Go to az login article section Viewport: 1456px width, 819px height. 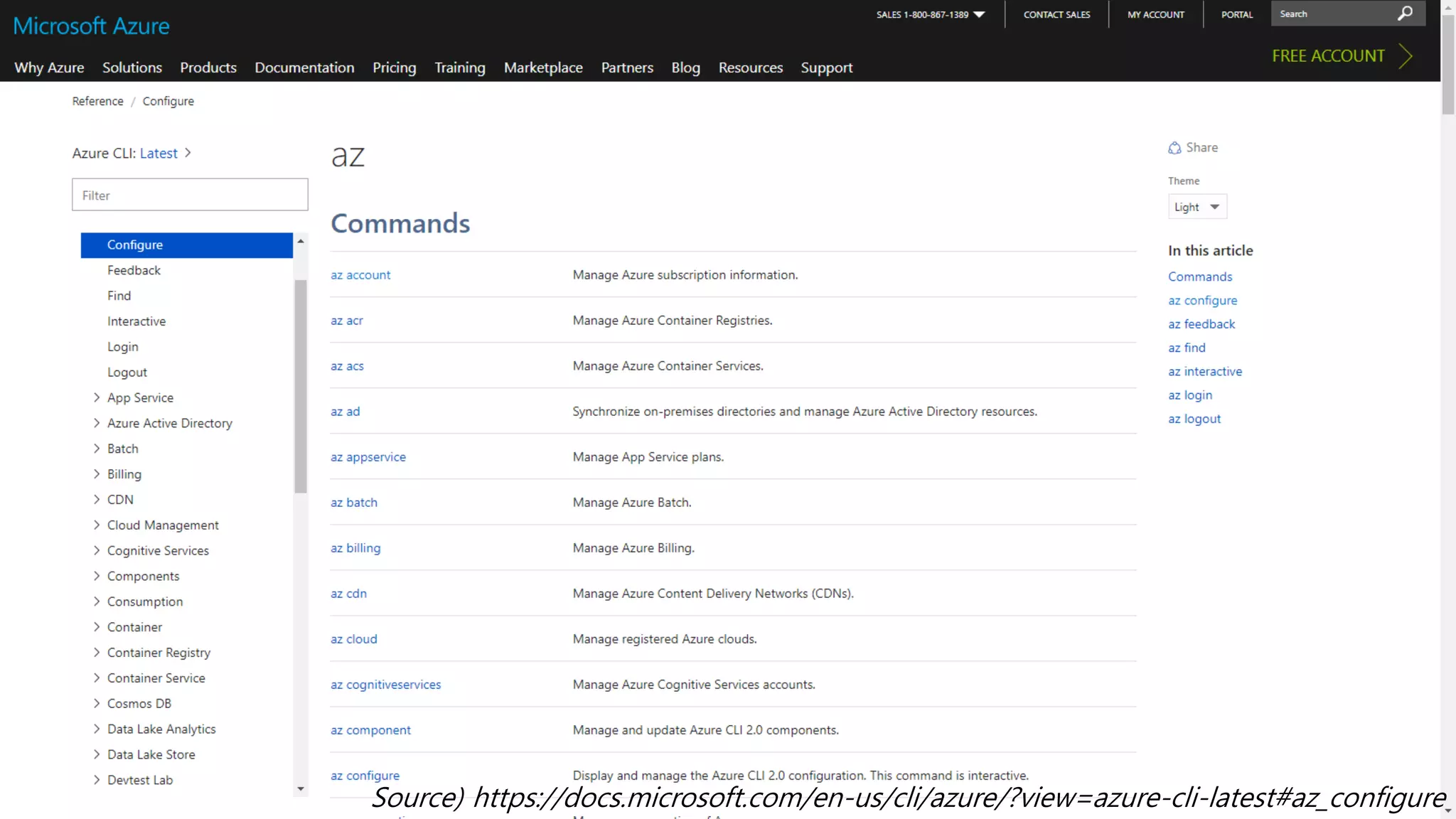tap(1189, 395)
